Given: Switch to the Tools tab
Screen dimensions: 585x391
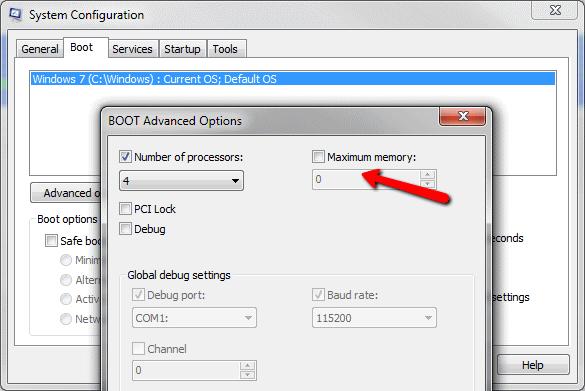Looking at the screenshot, I should coord(225,49).
